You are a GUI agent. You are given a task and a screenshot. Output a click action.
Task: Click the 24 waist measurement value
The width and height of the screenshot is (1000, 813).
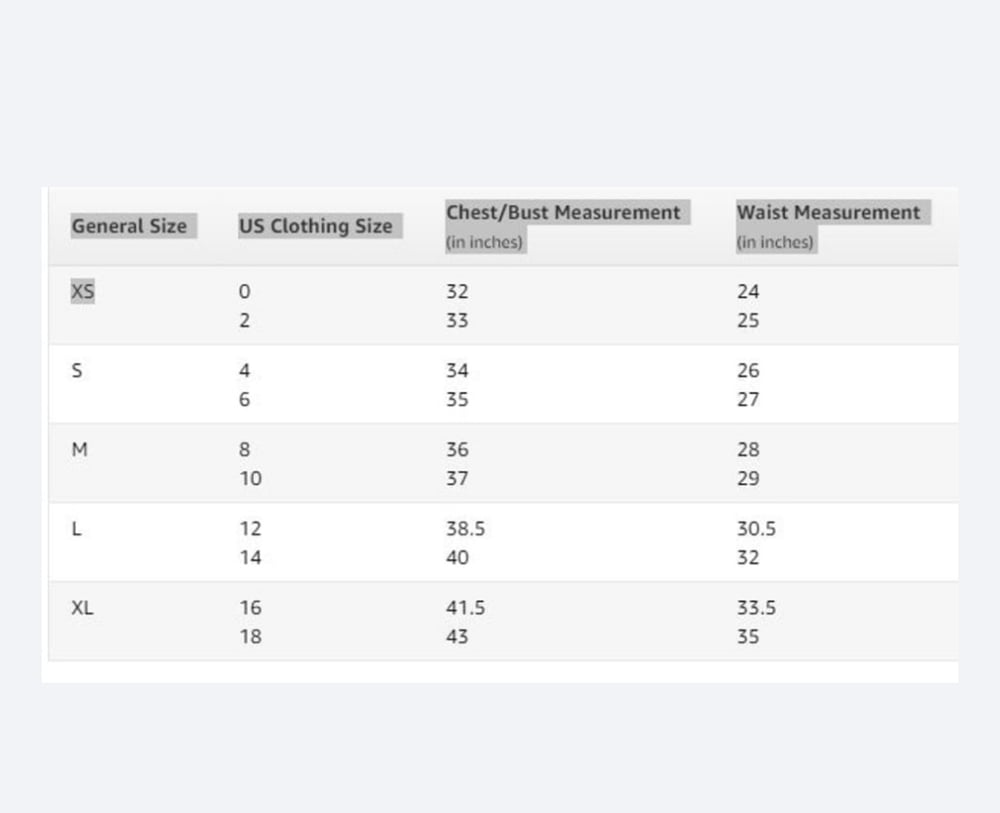click(748, 291)
